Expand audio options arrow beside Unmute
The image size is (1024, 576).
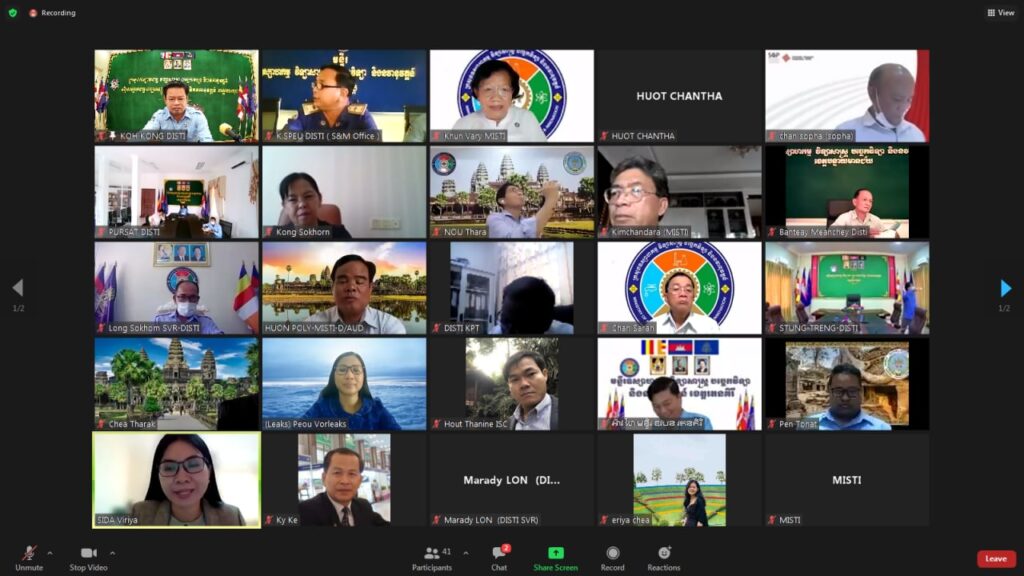[x=50, y=553]
